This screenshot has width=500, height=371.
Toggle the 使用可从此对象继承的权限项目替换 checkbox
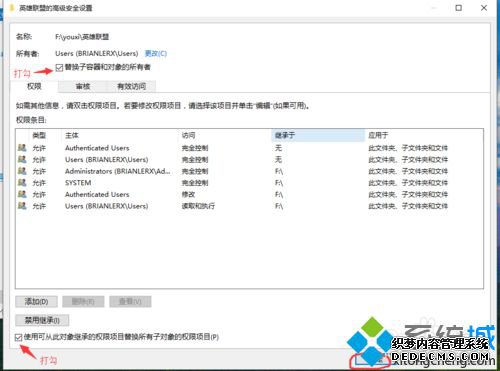coord(19,337)
